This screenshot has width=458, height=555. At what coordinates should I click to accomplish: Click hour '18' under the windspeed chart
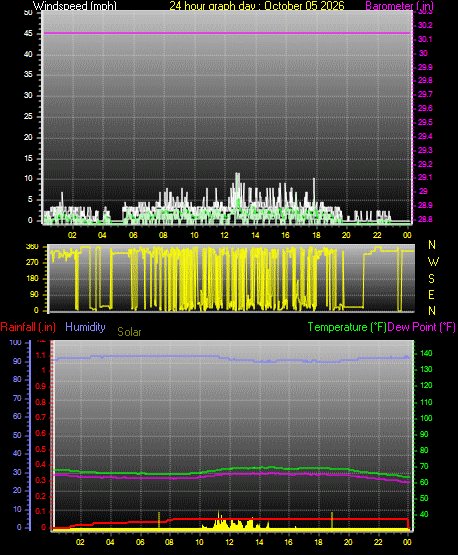pos(316,235)
